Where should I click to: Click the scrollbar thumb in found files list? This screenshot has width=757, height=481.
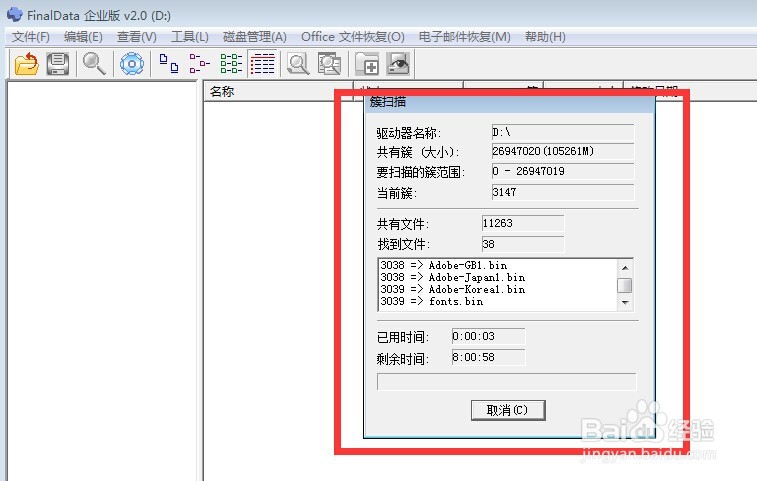pos(625,285)
